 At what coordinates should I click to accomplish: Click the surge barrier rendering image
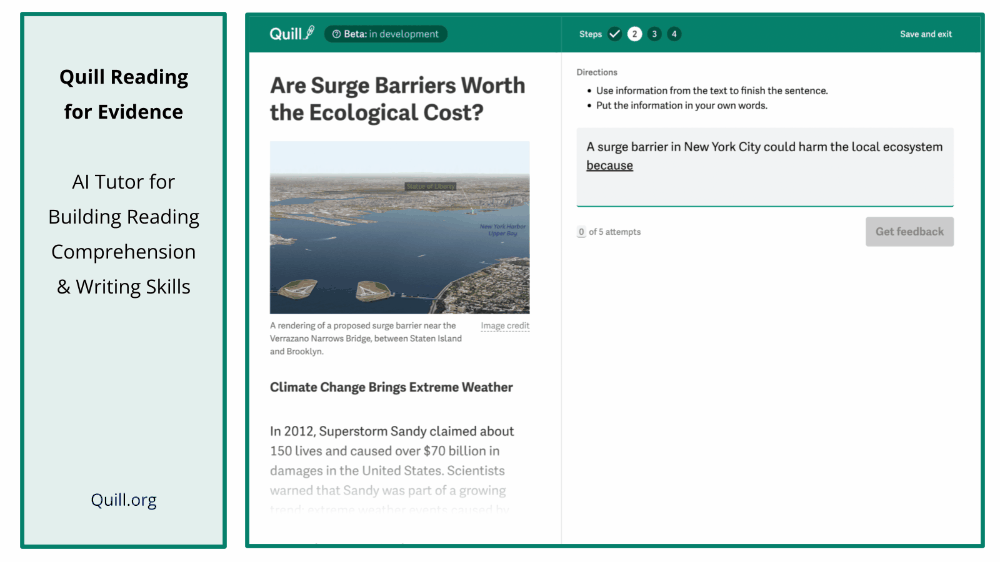399,227
